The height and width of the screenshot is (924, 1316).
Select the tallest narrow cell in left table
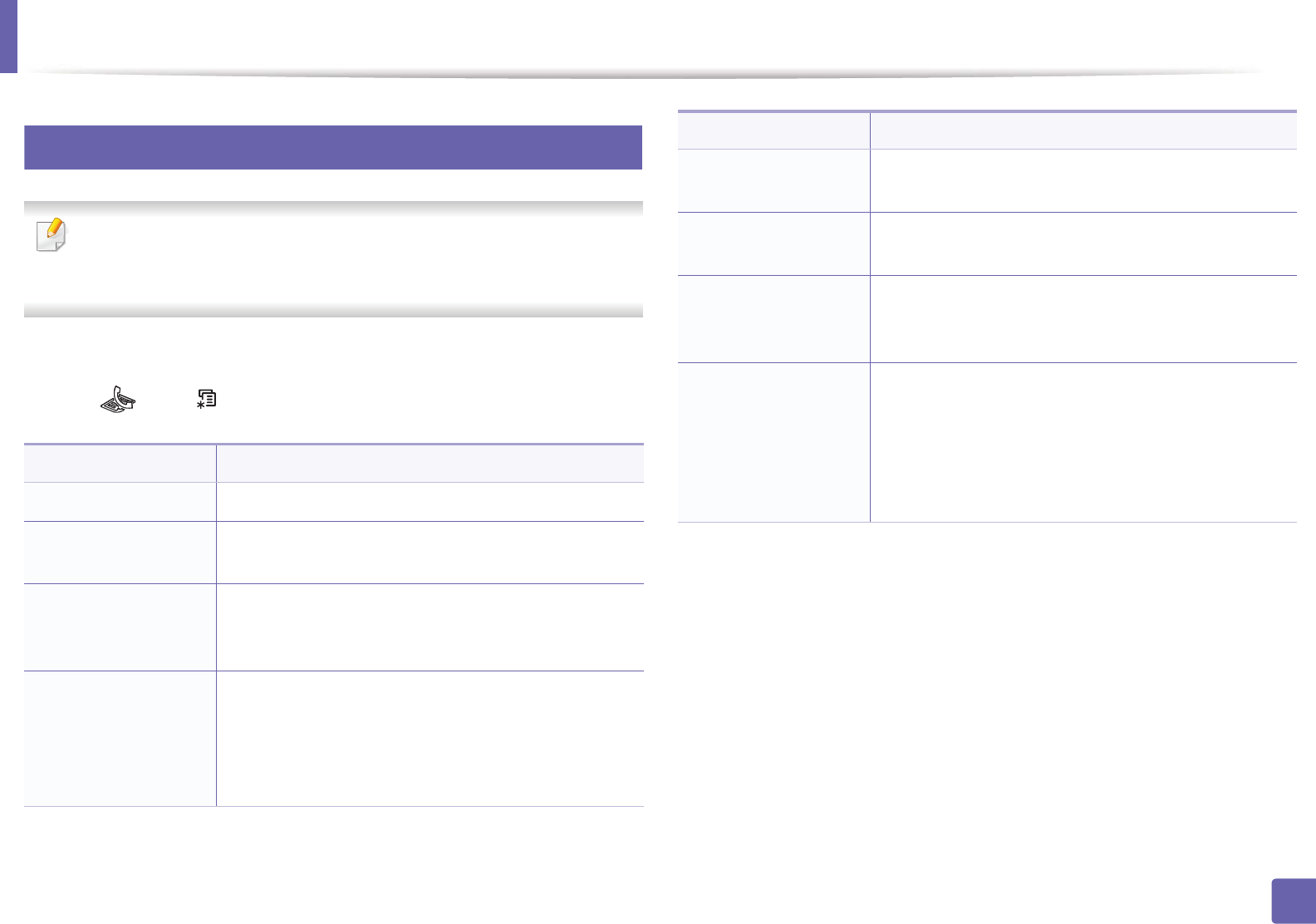pyautogui.click(x=120, y=738)
